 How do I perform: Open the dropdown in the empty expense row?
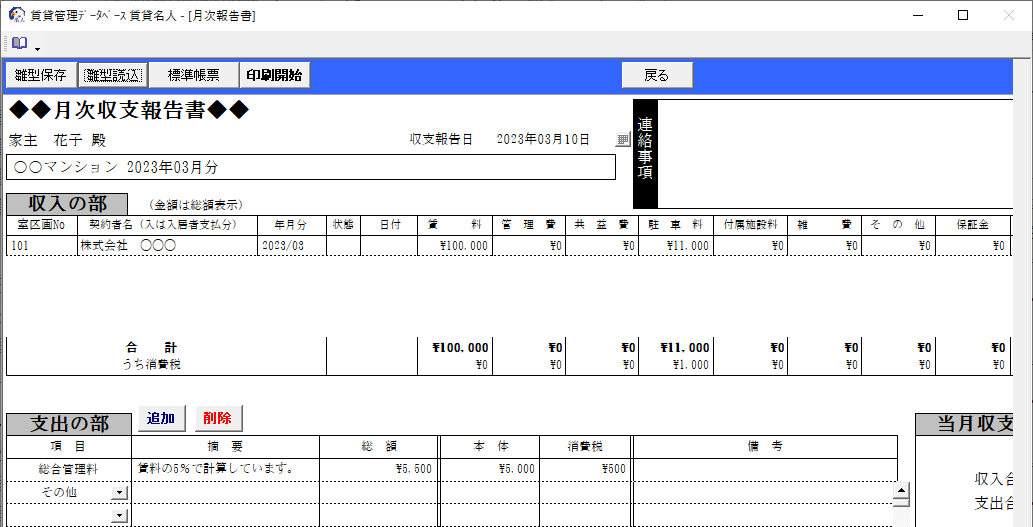click(x=120, y=515)
